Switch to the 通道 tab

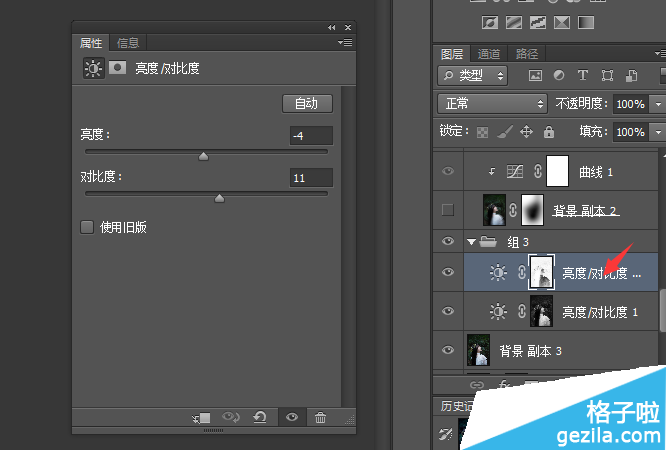point(489,54)
